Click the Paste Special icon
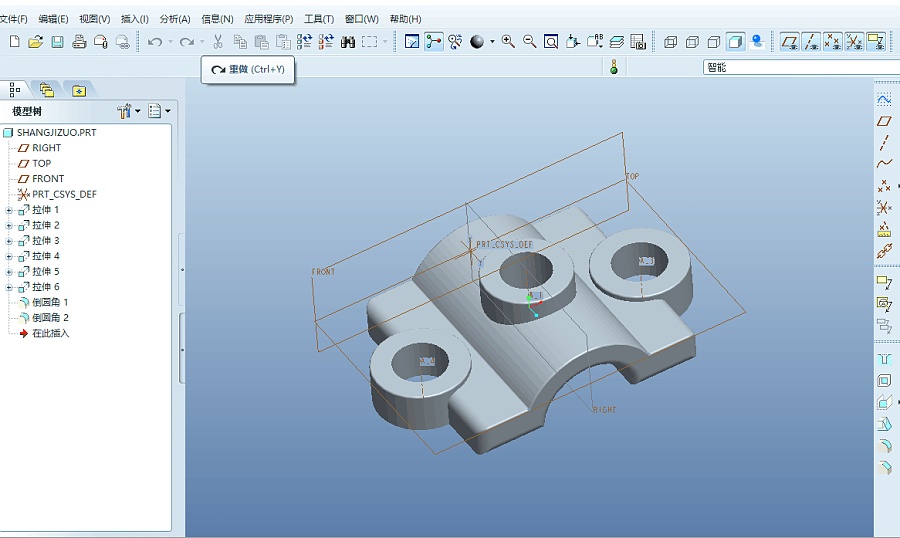 coord(283,41)
